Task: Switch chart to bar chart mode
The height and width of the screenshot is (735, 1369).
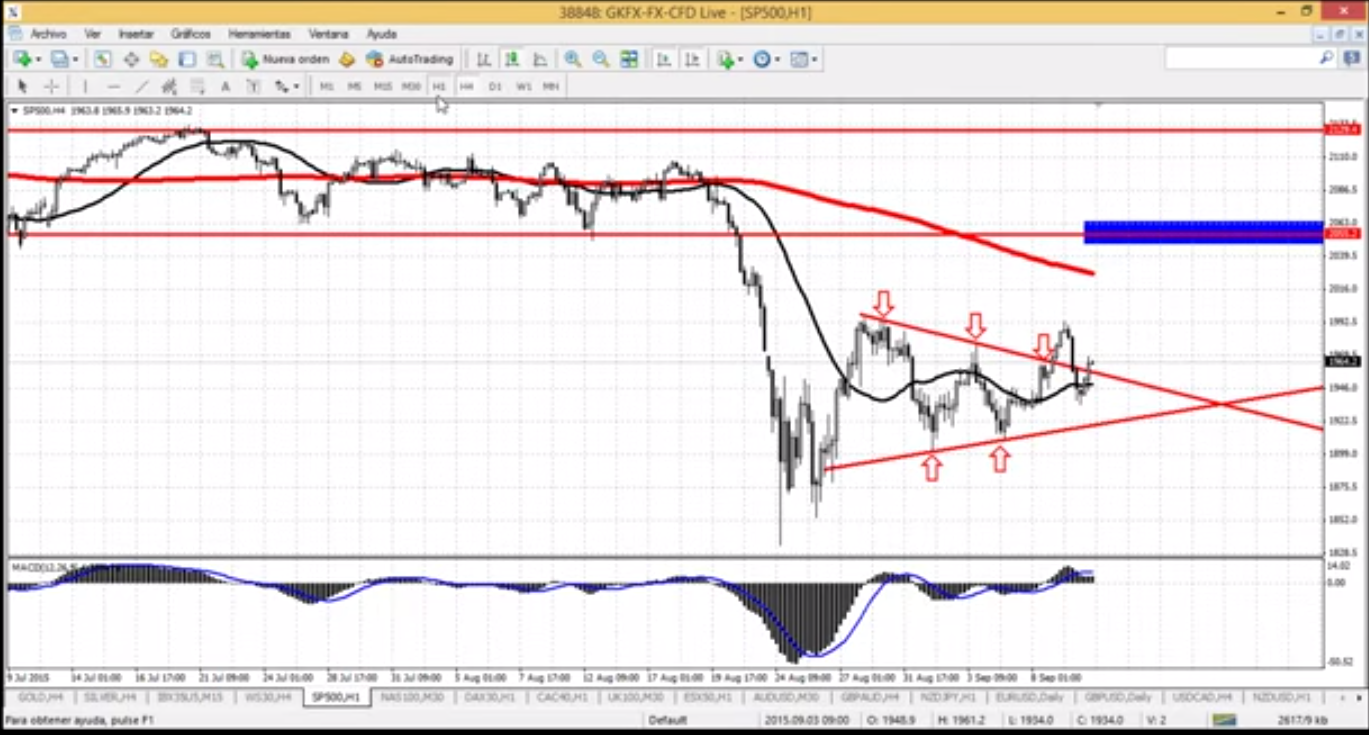Action: (x=484, y=59)
